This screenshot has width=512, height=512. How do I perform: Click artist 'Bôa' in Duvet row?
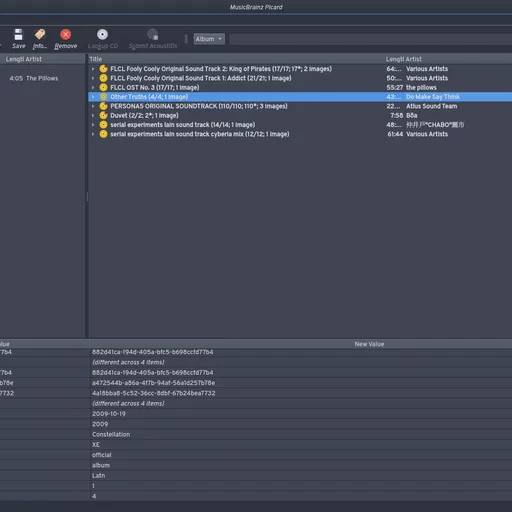[411, 116]
